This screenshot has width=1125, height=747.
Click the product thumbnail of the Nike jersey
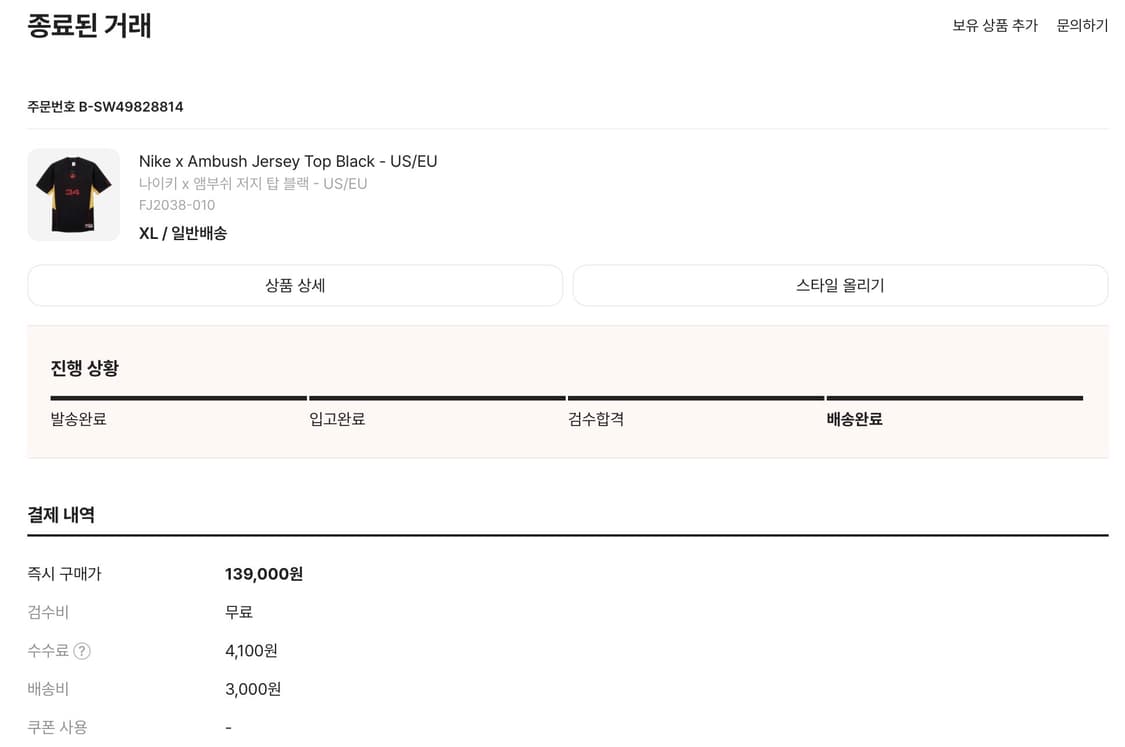click(73, 194)
